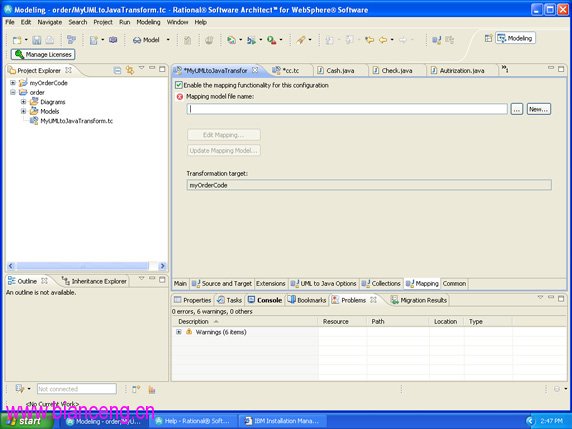This screenshot has width=572, height=429.
Task: Click the mapping file name error icon
Action: 179,97
